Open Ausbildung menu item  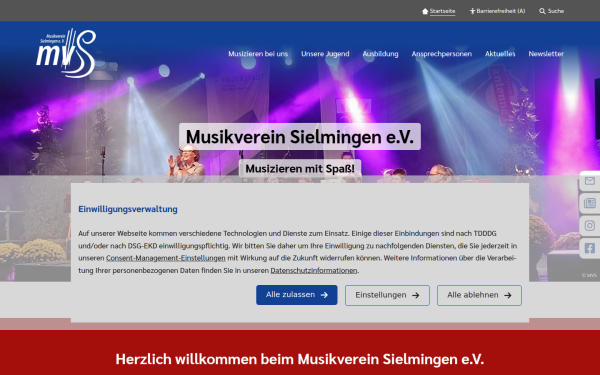point(380,54)
